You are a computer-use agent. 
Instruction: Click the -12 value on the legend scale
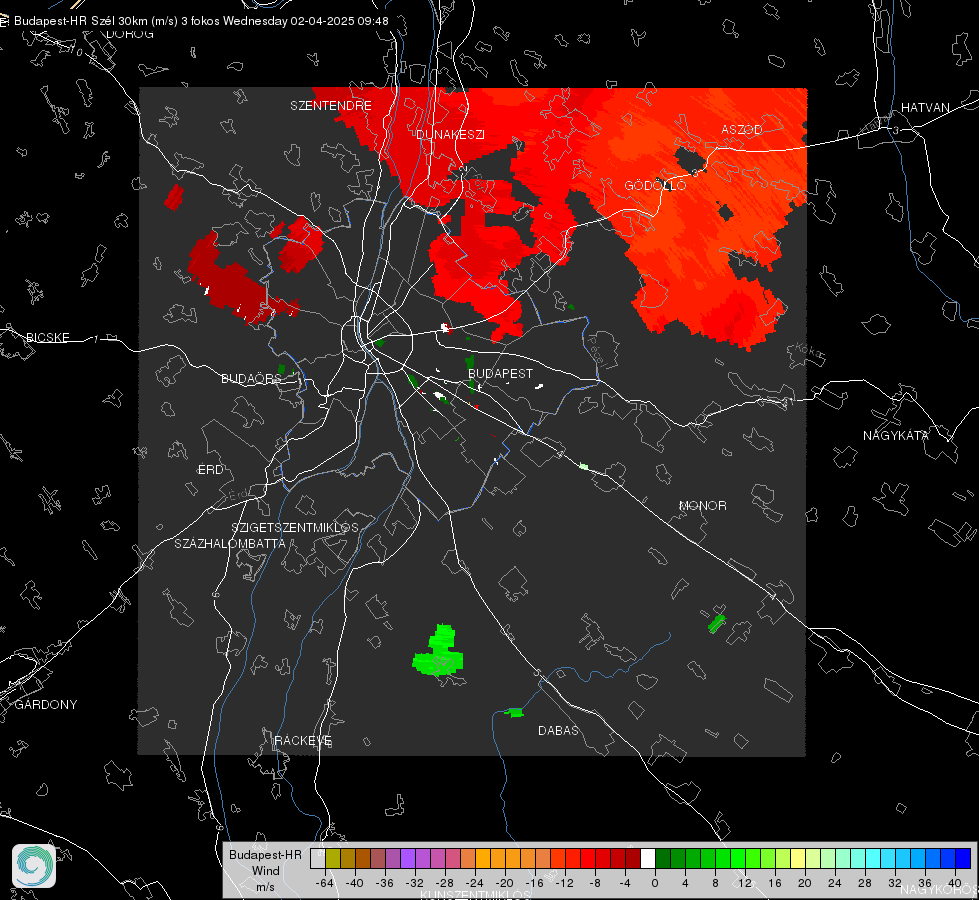(565, 883)
